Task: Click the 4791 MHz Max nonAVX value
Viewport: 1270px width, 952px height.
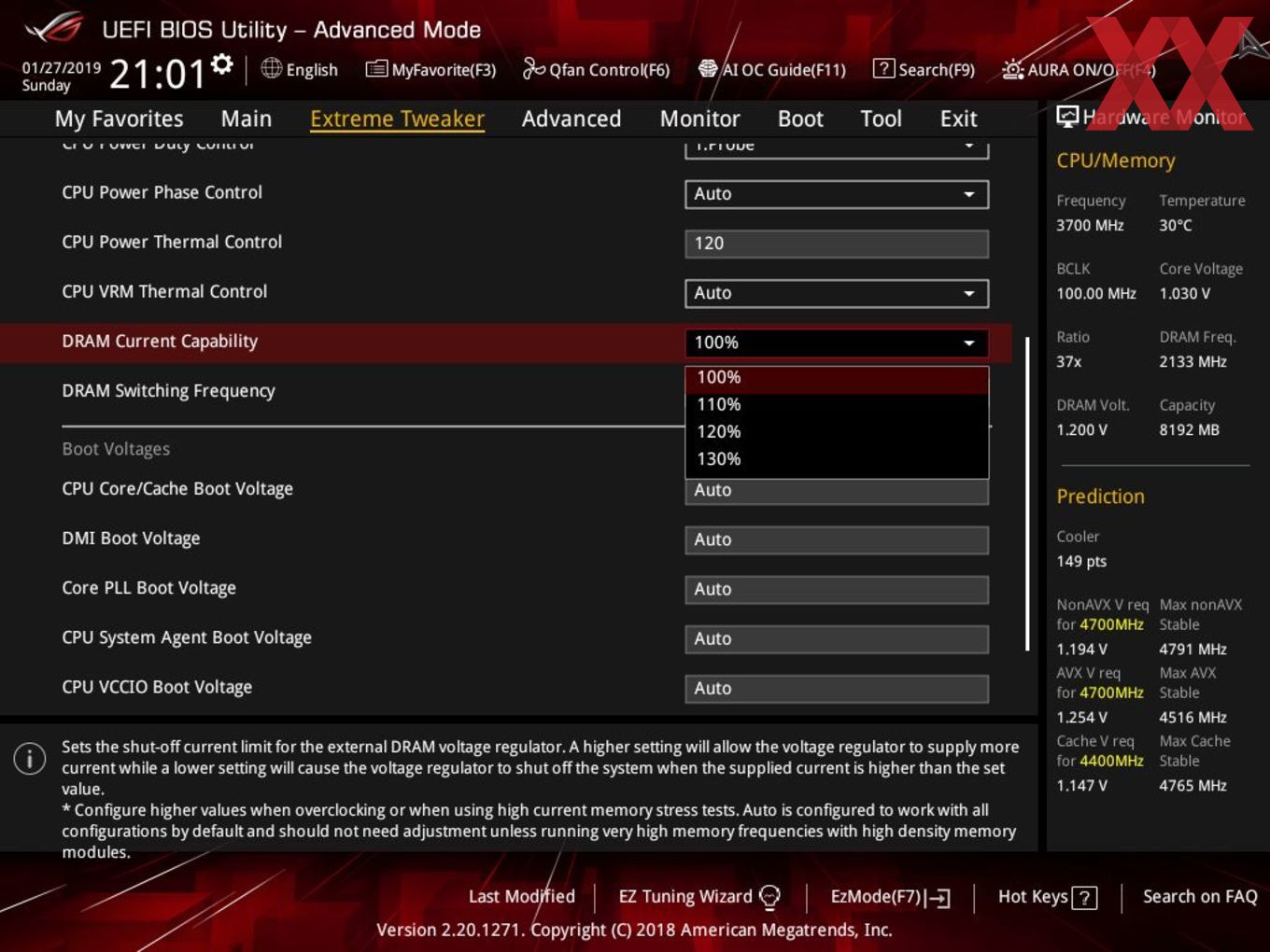Action: pos(1192,649)
